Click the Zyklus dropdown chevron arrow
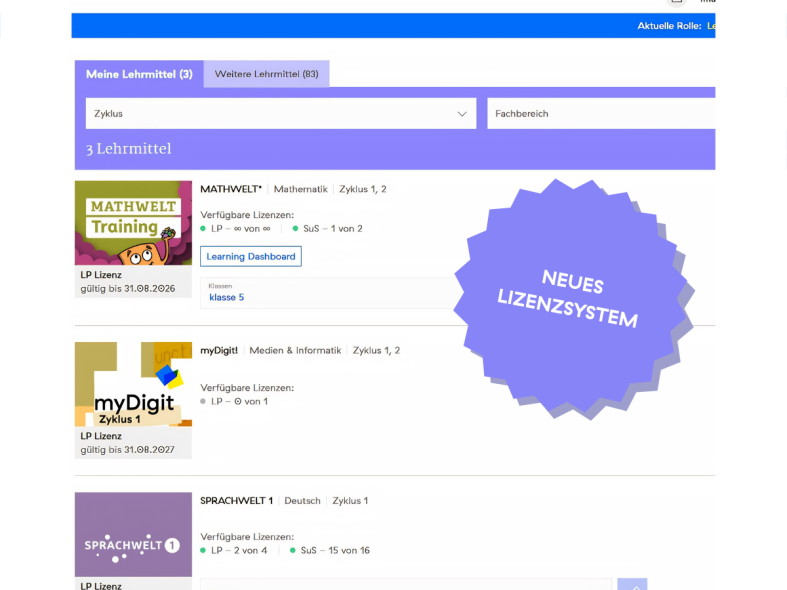The width and height of the screenshot is (787, 590). [462, 114]
